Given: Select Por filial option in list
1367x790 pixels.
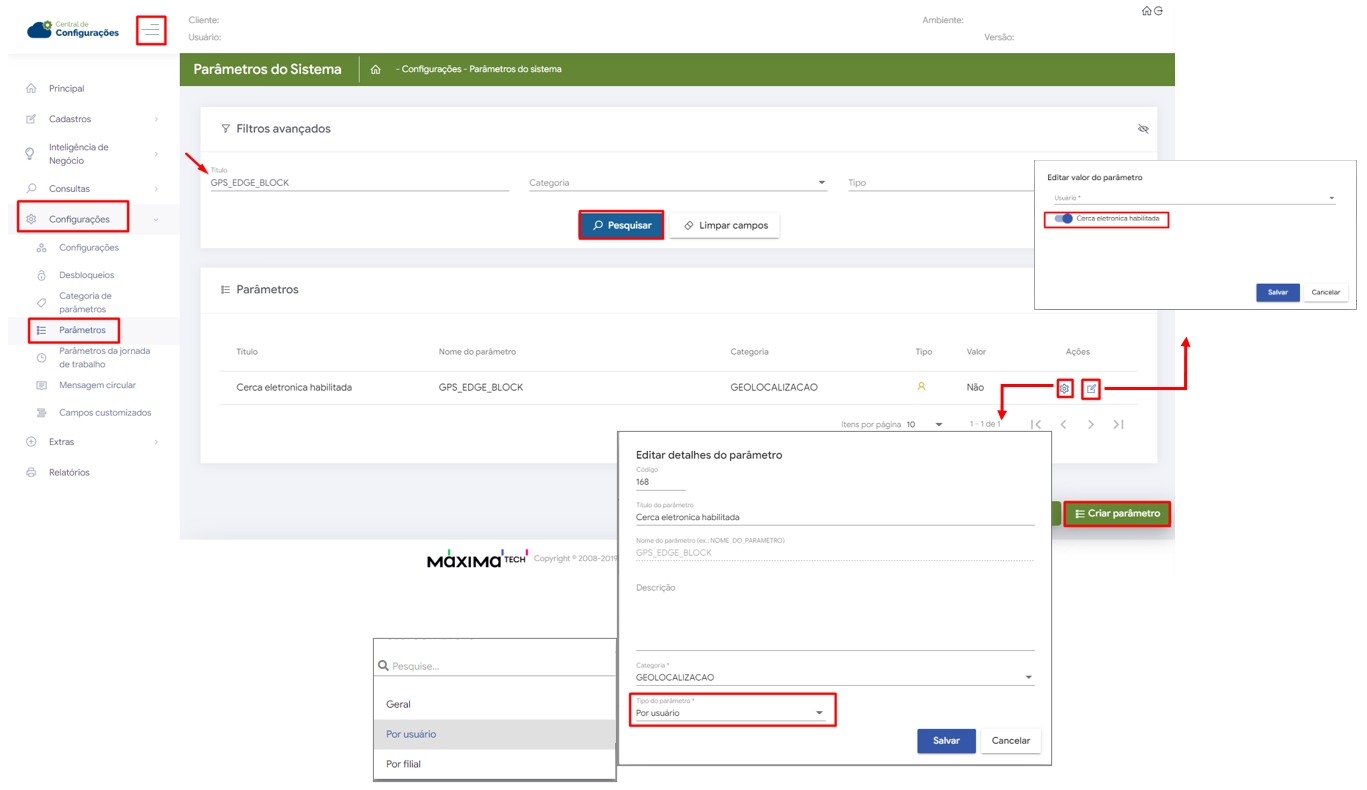Looking at the screenshot, I should coord(403,764).
